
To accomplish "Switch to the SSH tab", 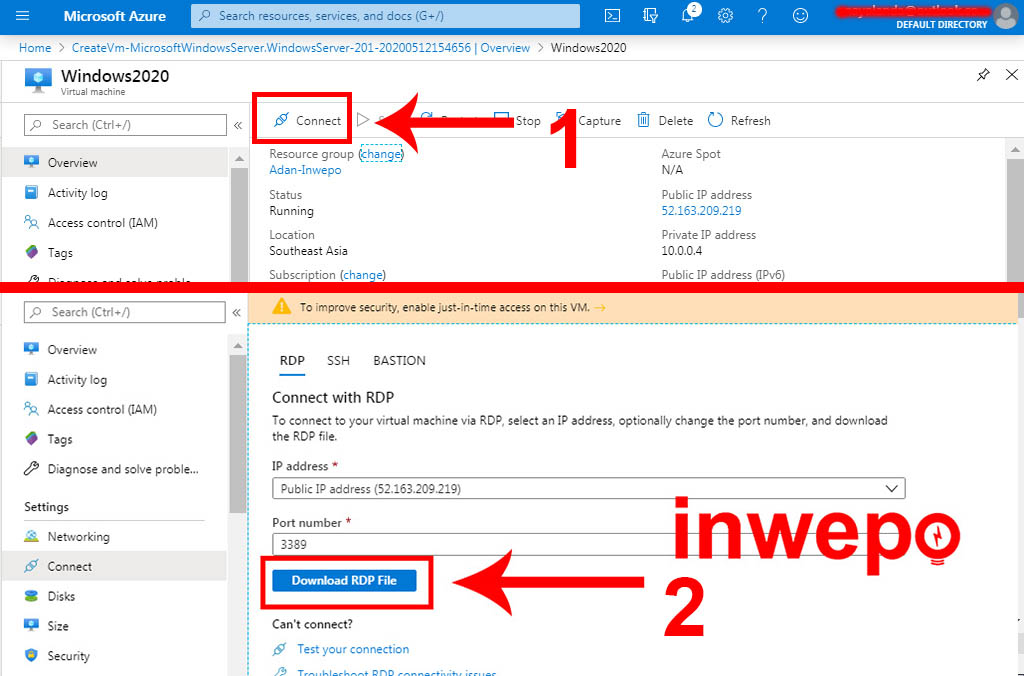I will pyautogui.click(x=338, y=360).
